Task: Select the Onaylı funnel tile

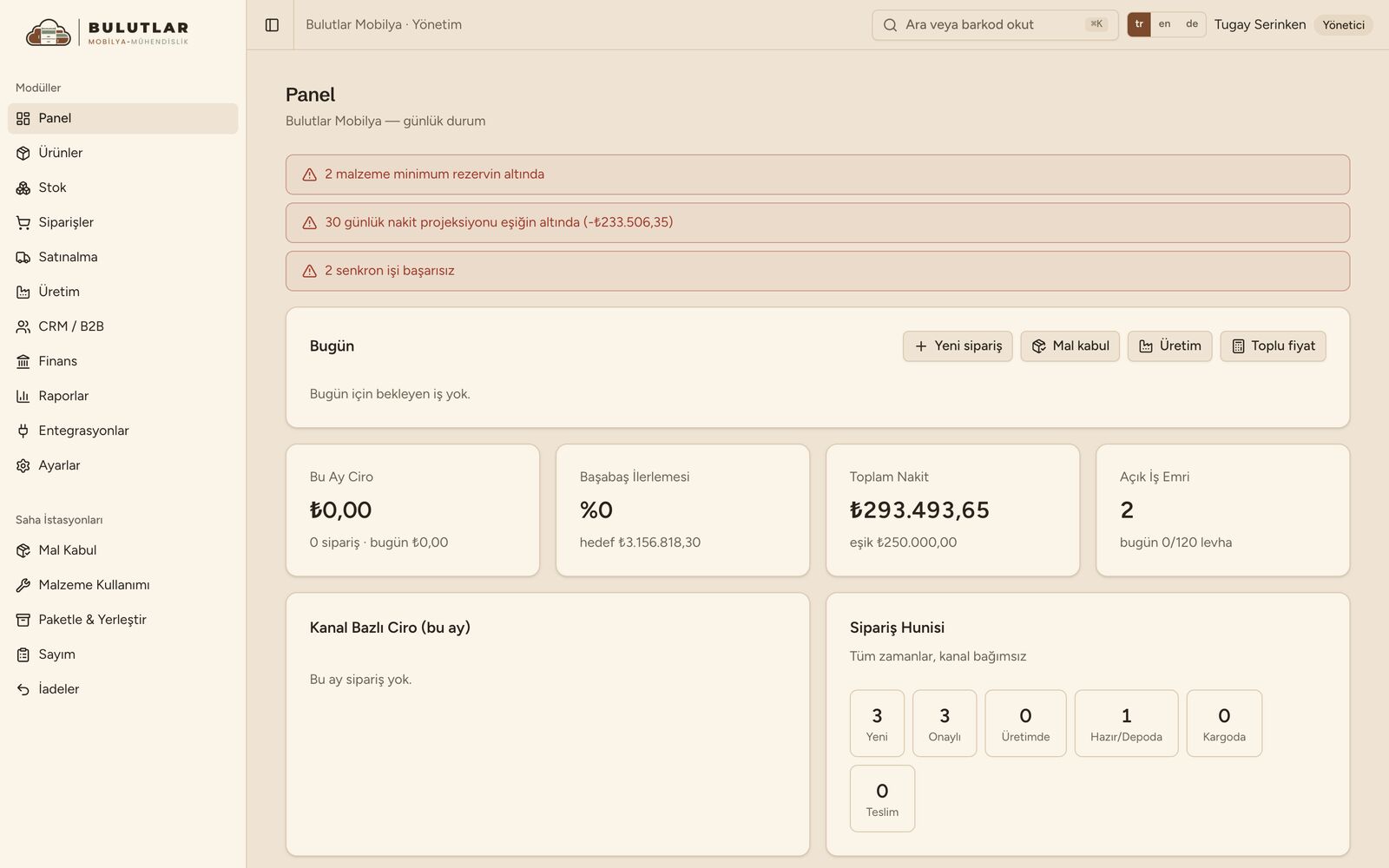Action: tap(945, 724)
